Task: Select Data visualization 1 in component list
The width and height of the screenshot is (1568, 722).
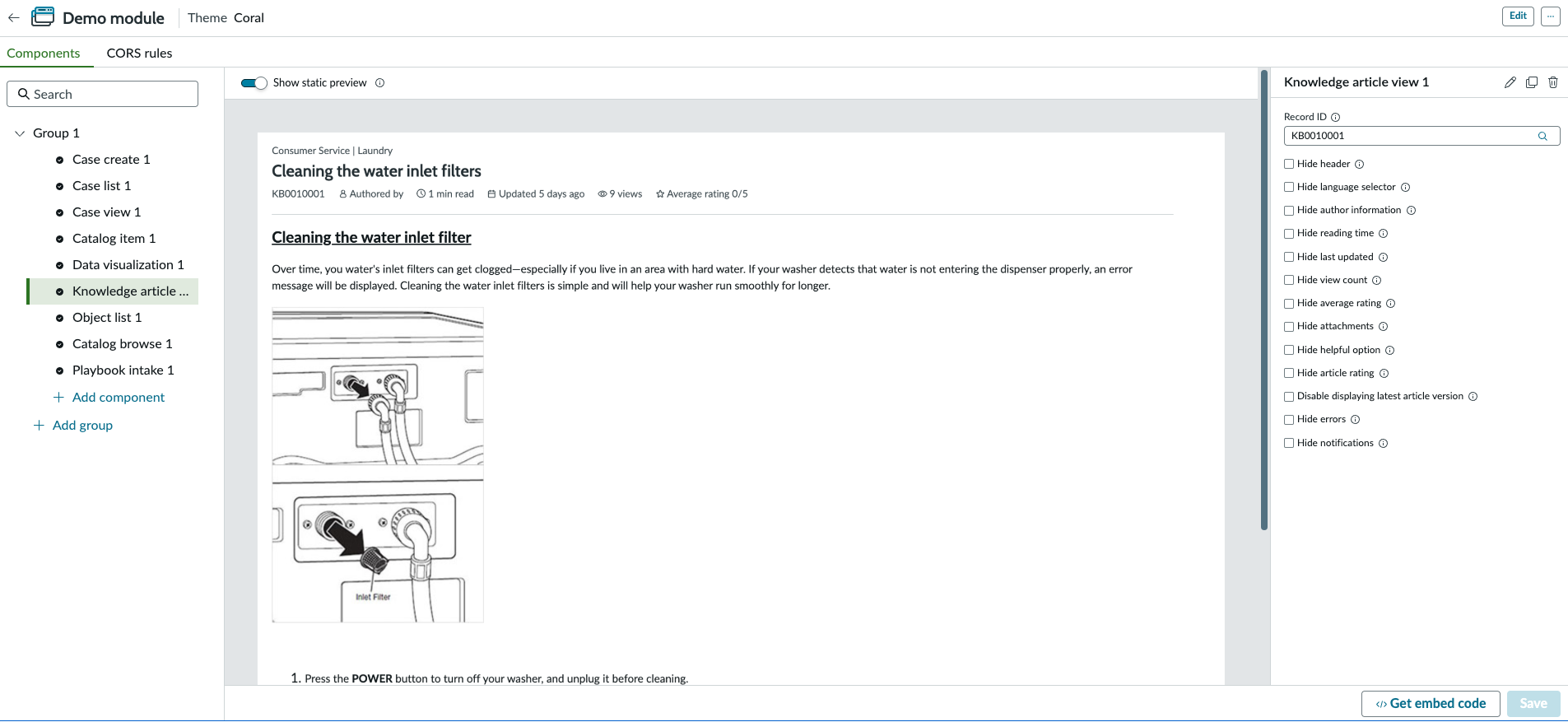Action: [128, 265]
